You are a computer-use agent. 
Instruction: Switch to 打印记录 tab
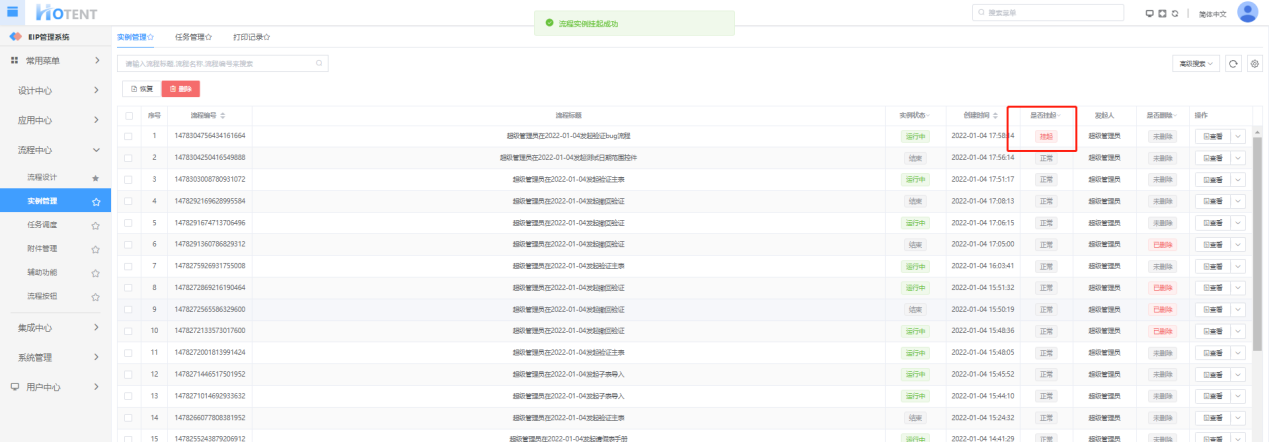coord(252,37)
